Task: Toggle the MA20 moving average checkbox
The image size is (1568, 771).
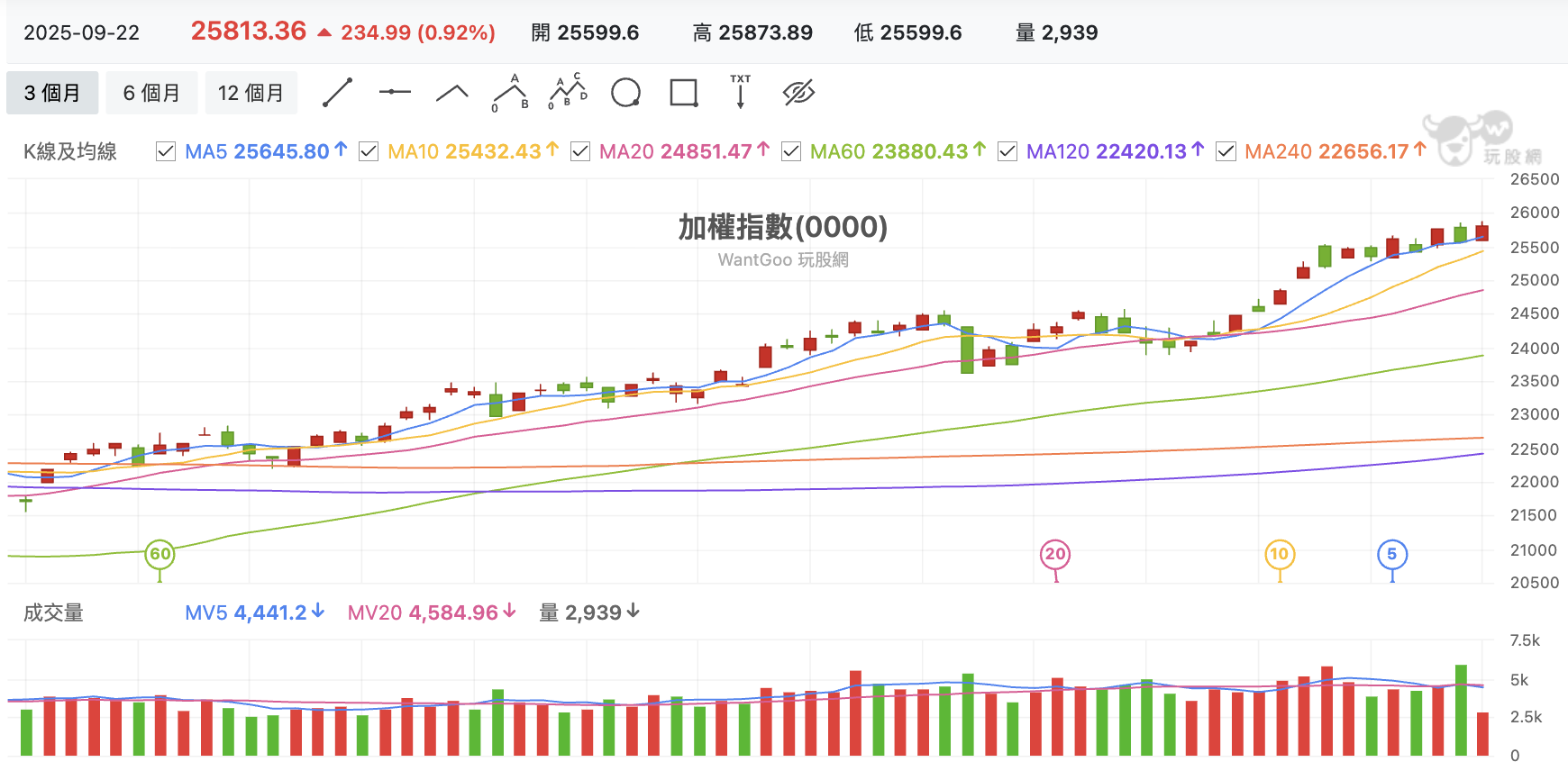Action: (x=580, y=151)
